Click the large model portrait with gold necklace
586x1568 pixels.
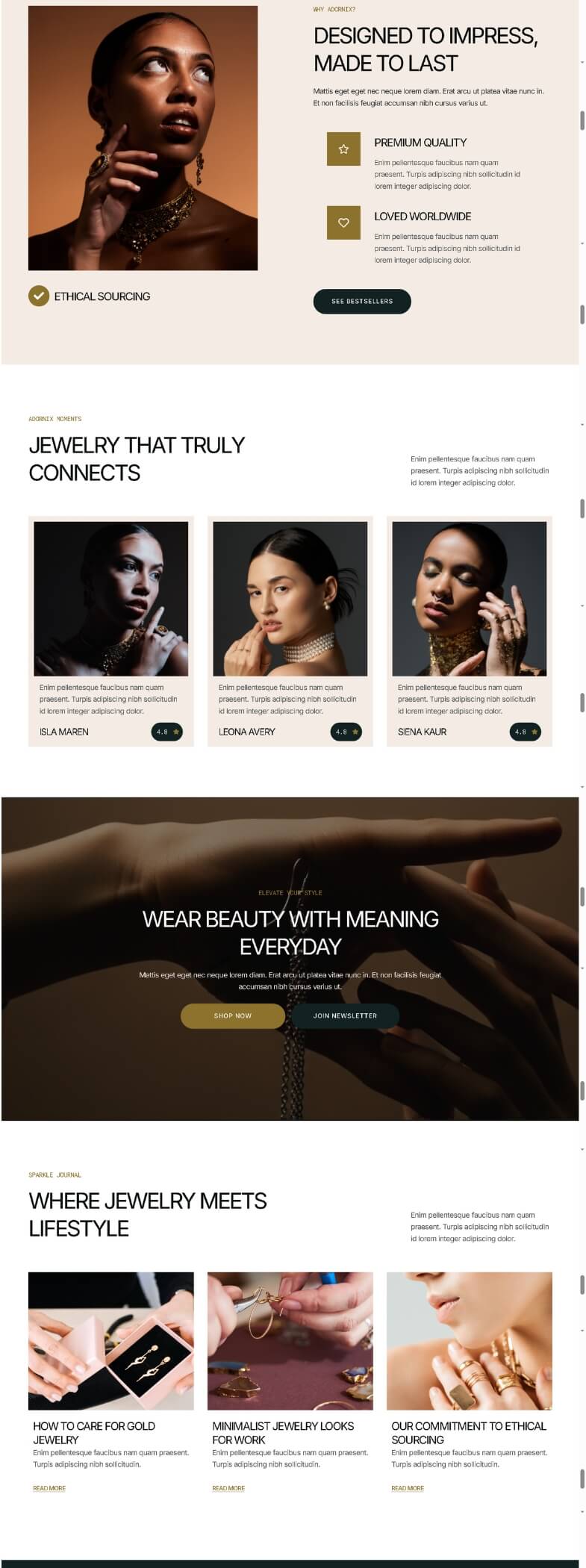[x=143, y=138]
